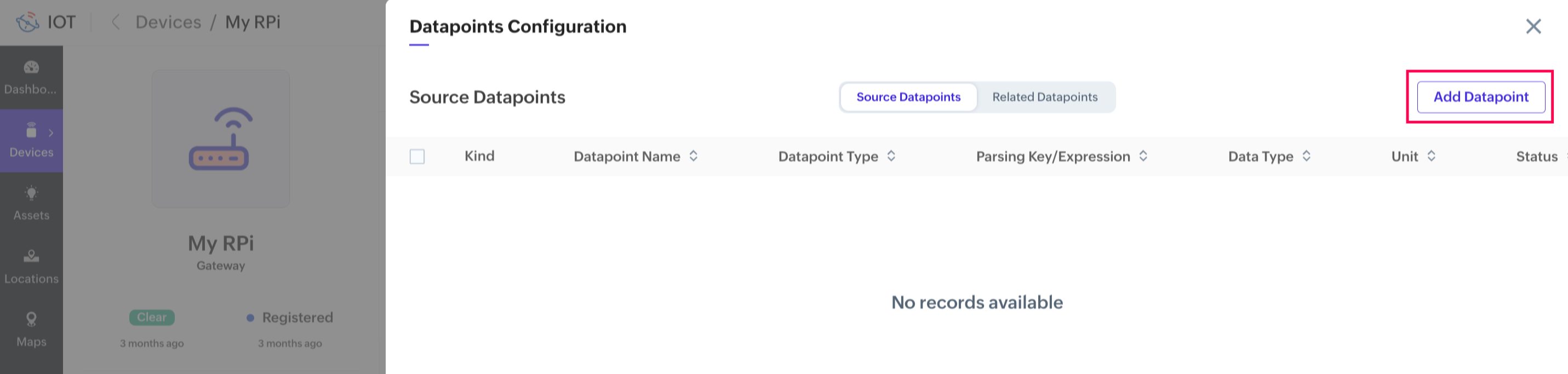Select the Devices sidebar icon
This screenshot has height=374, width=1568.
31,131
